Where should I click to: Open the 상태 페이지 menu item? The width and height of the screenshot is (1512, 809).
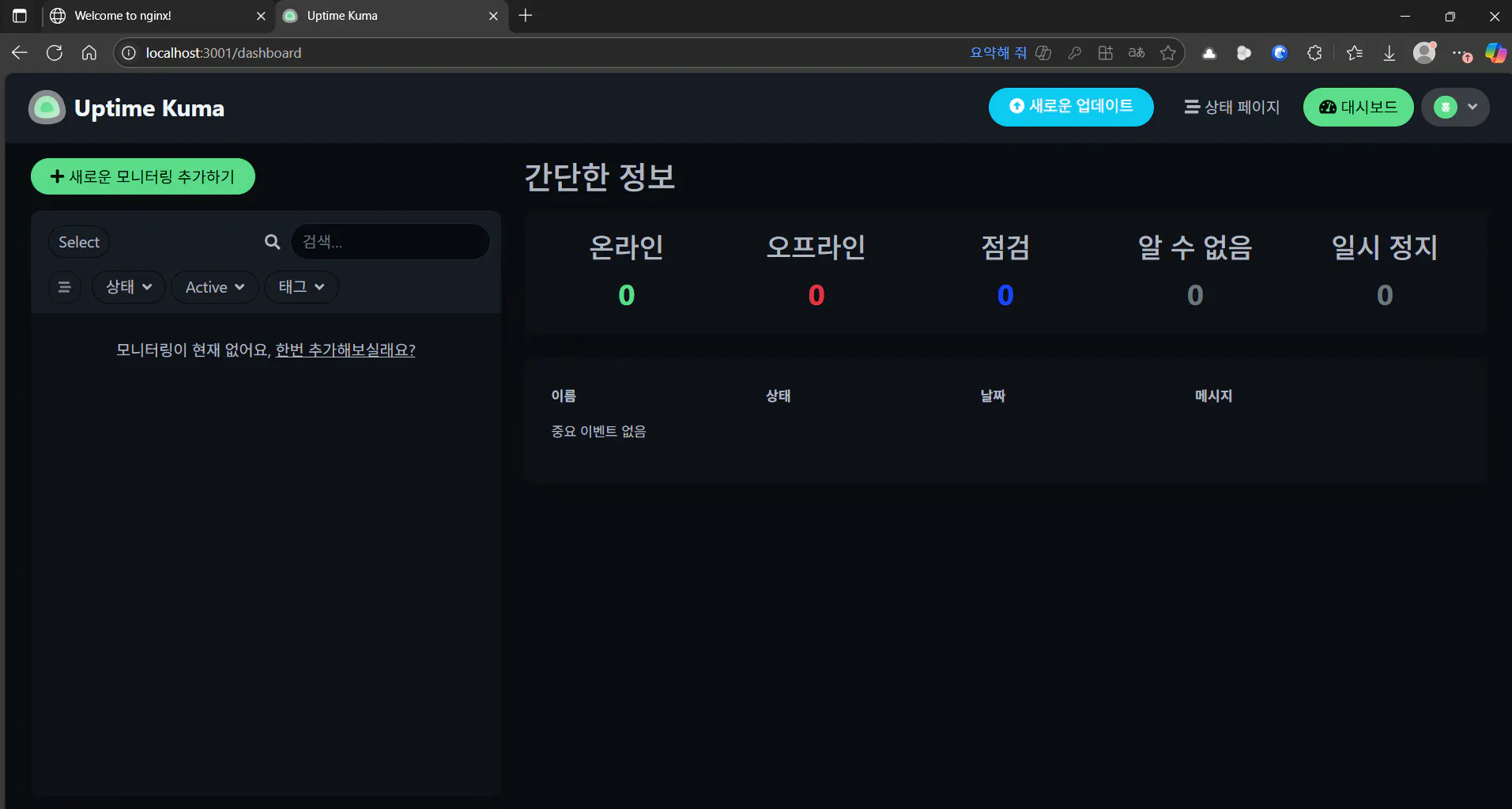pos(1231,108)
